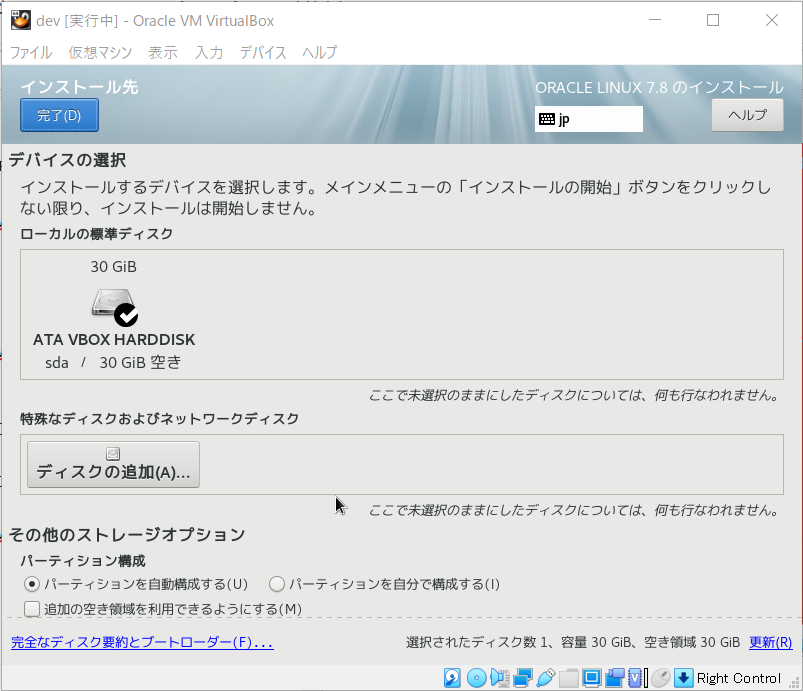Select manual partitioning radio button
The width and height of the screenshot is (803, 691).
[277, 584]
